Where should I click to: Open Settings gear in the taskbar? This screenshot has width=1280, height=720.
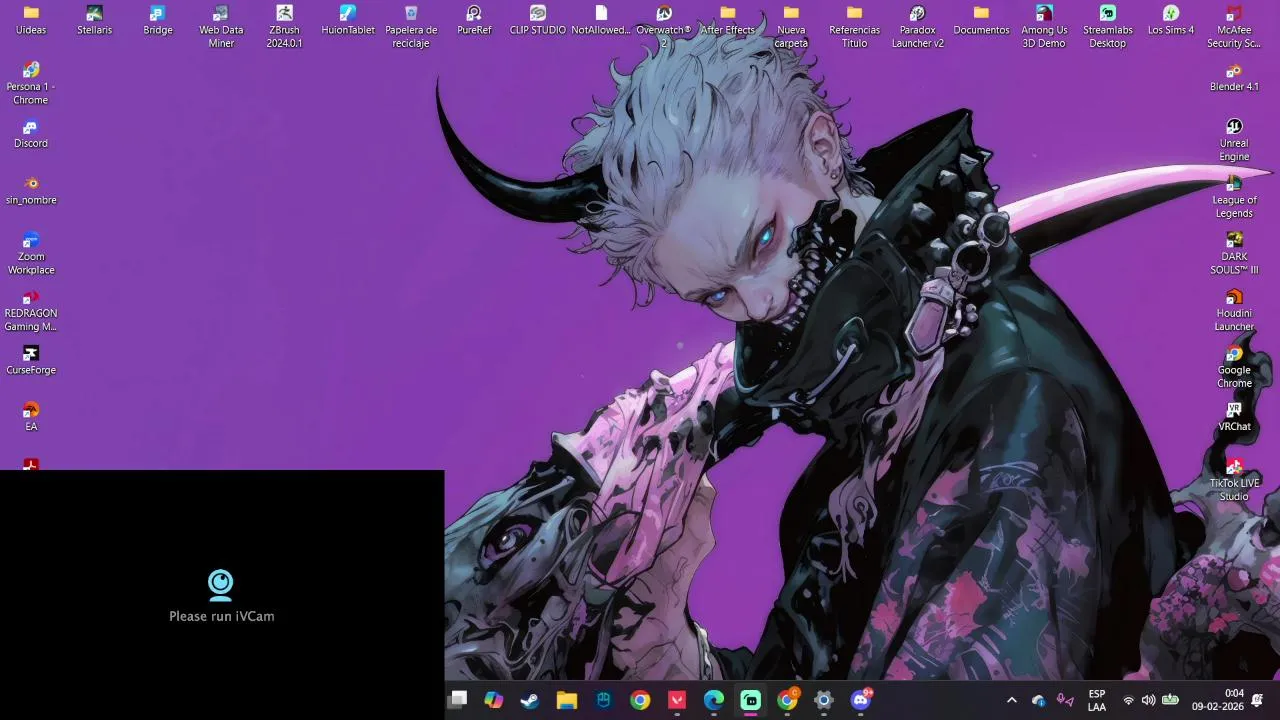coord(824,700)
